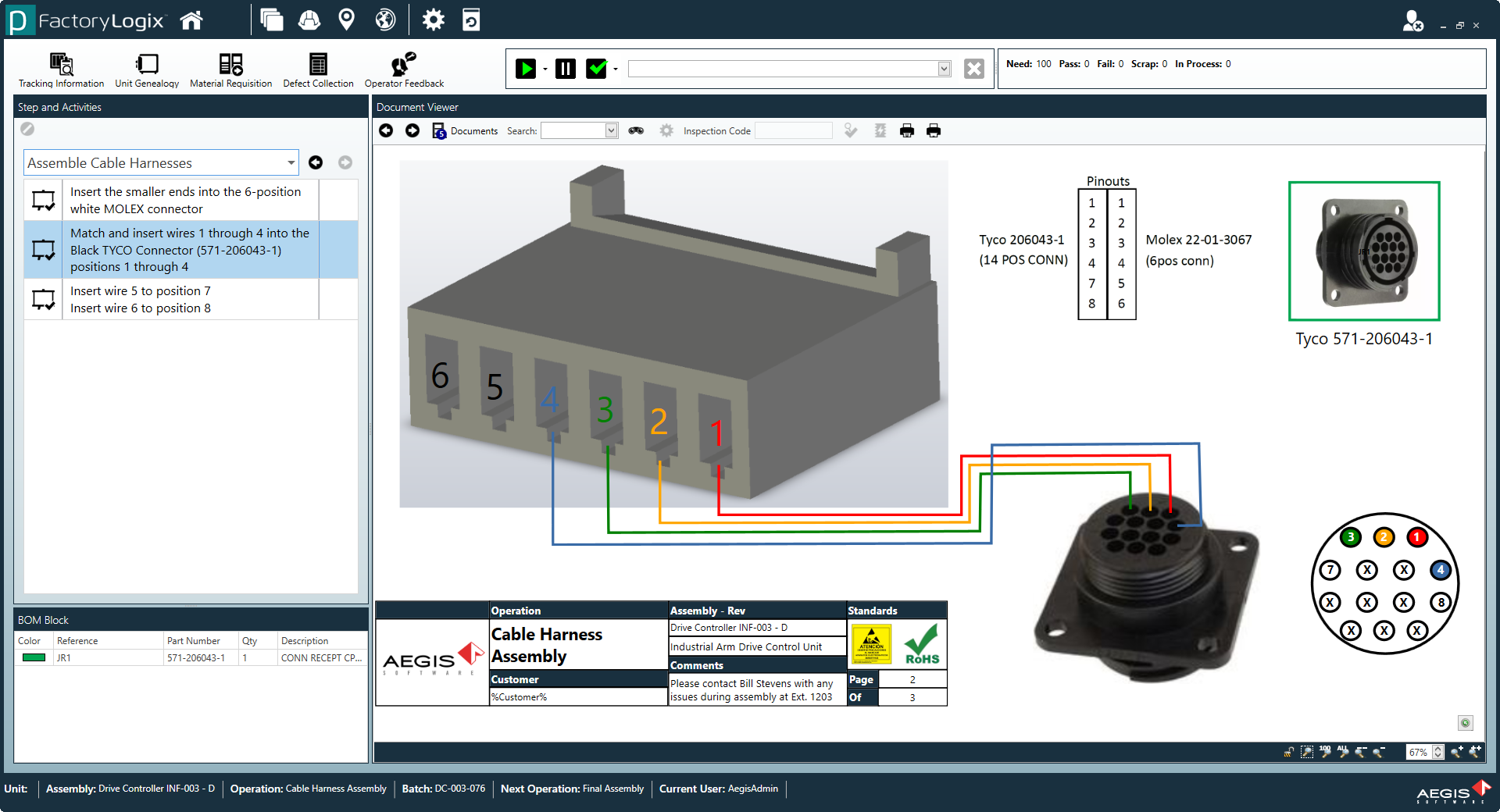
Task: Open the Documents list
Action: pyautogui.click(x=465, y=131)
